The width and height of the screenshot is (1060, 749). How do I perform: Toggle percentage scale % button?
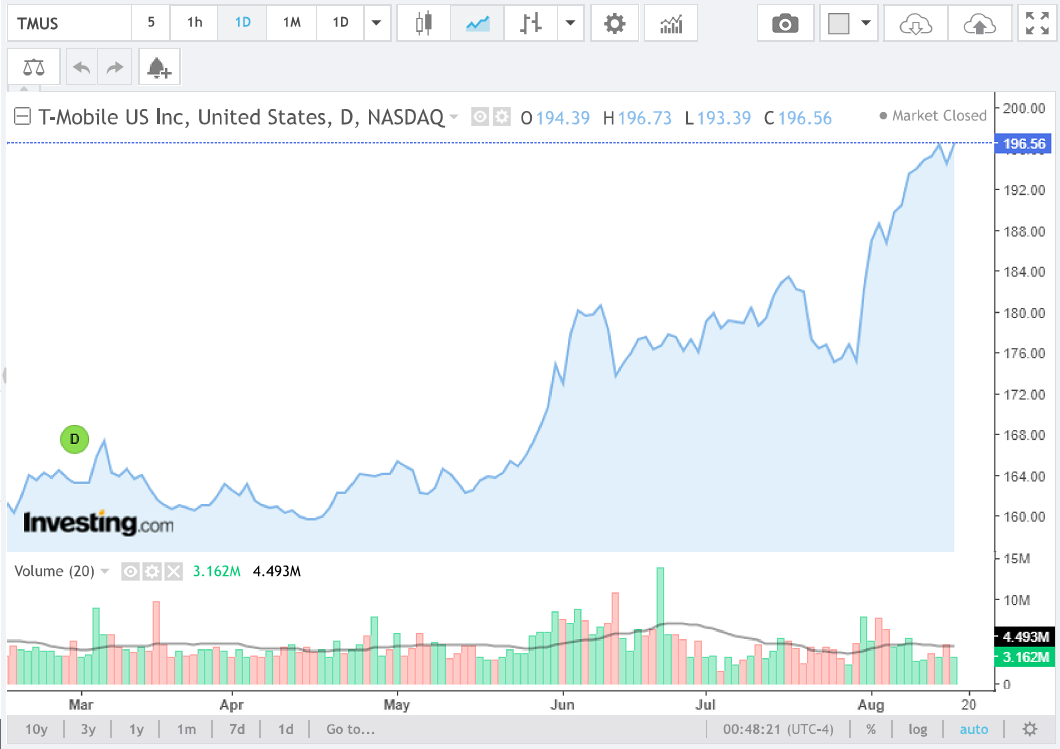tap(871, 729)
